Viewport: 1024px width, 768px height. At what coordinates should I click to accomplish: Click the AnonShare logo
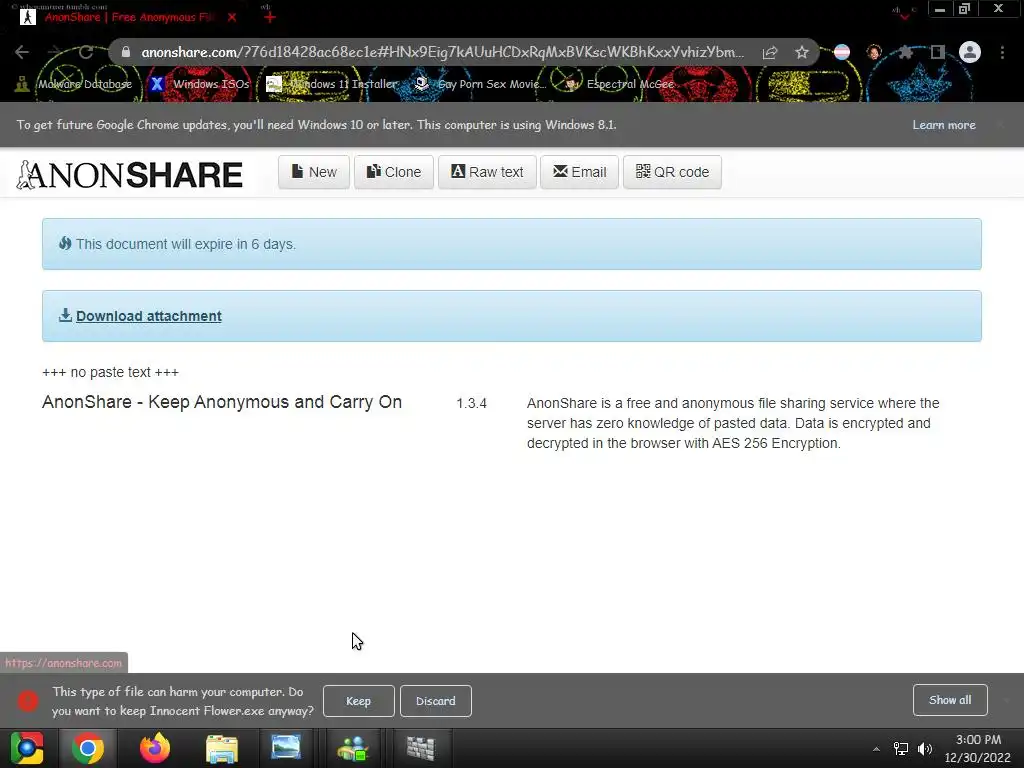[x=129, y=175]
